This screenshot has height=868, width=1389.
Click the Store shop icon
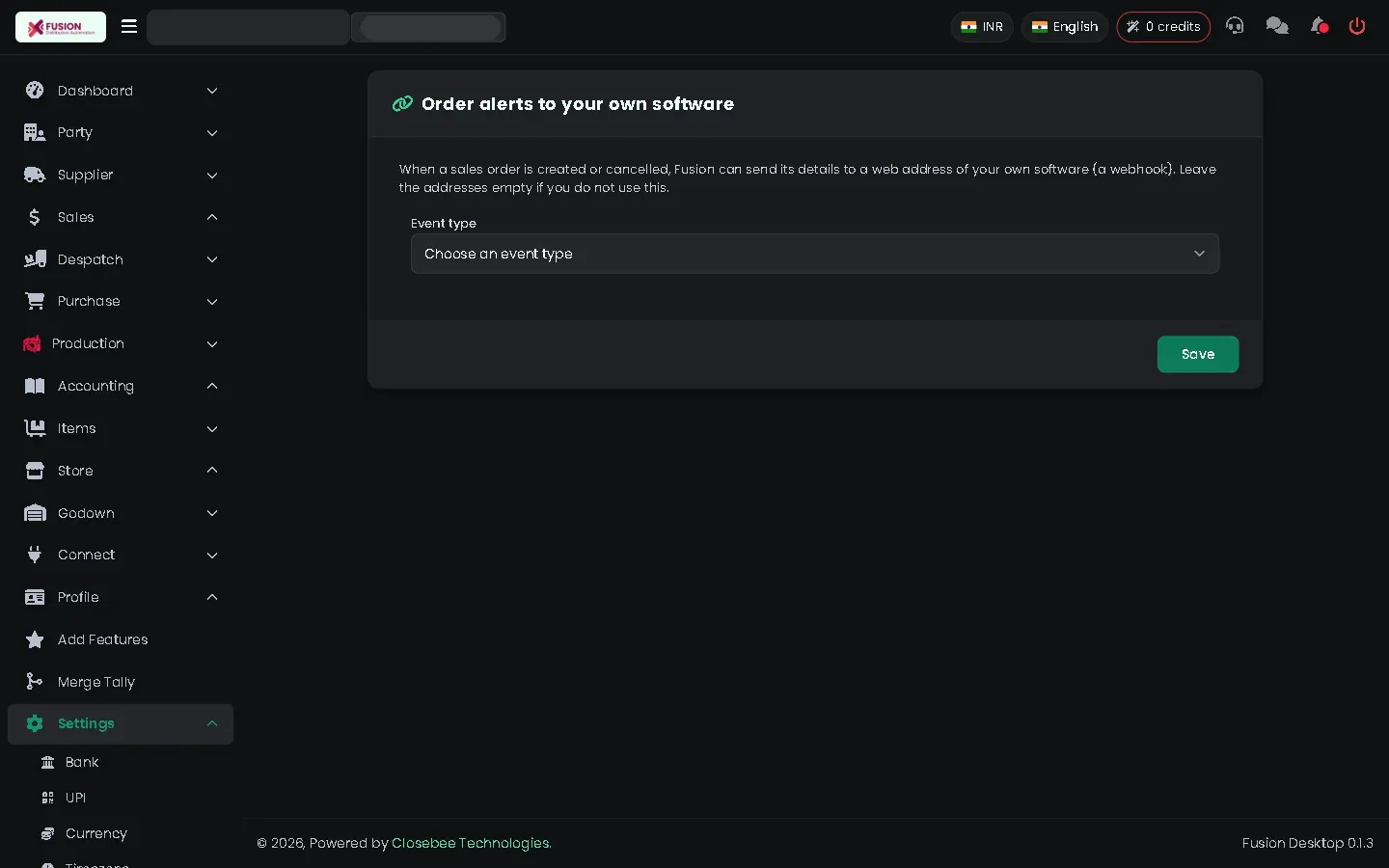tap(35, 471)
